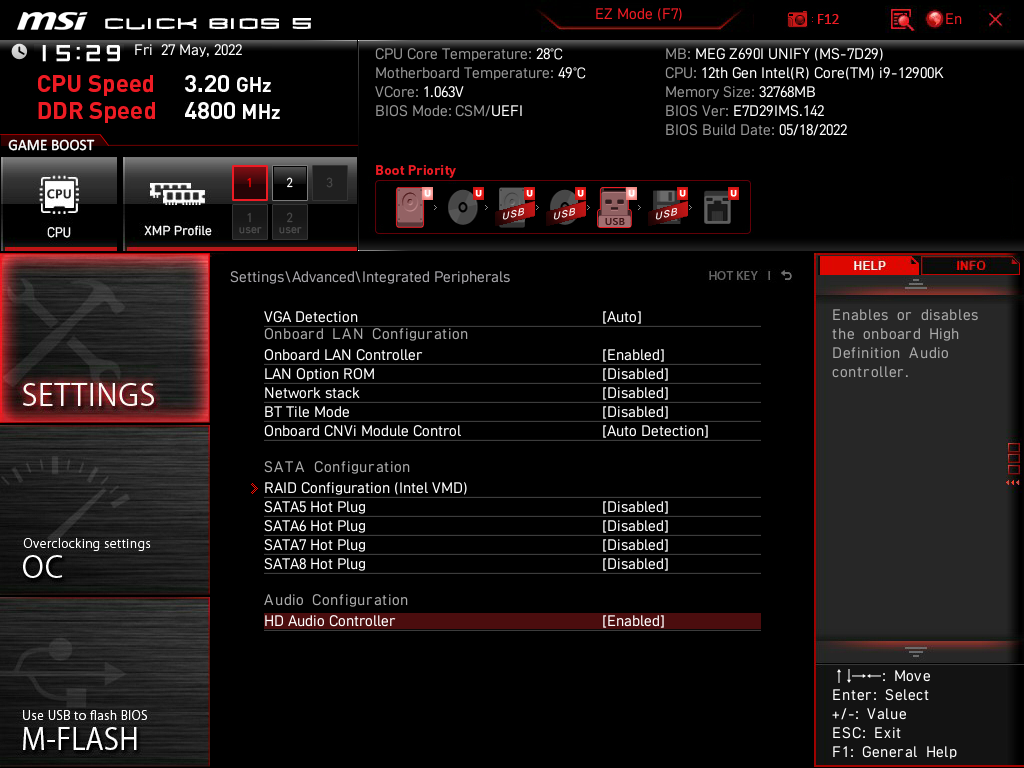
Task: Enable XMP Profile 2
Action: [x=289, y=183]
